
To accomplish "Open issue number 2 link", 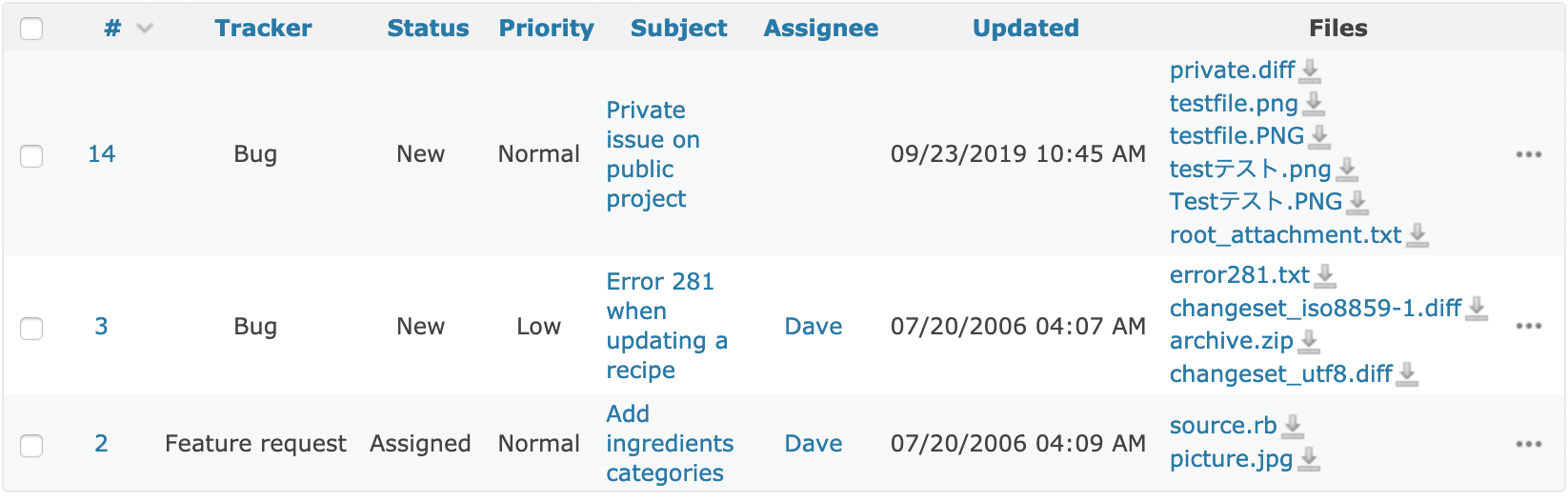I will click(x=101, y=444).
